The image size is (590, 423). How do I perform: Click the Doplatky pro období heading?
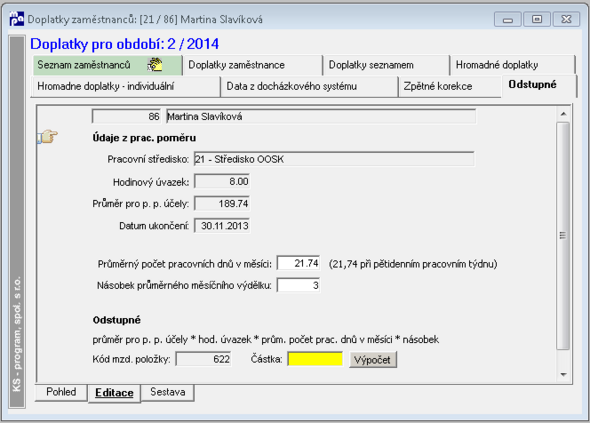tap(125, 44)
